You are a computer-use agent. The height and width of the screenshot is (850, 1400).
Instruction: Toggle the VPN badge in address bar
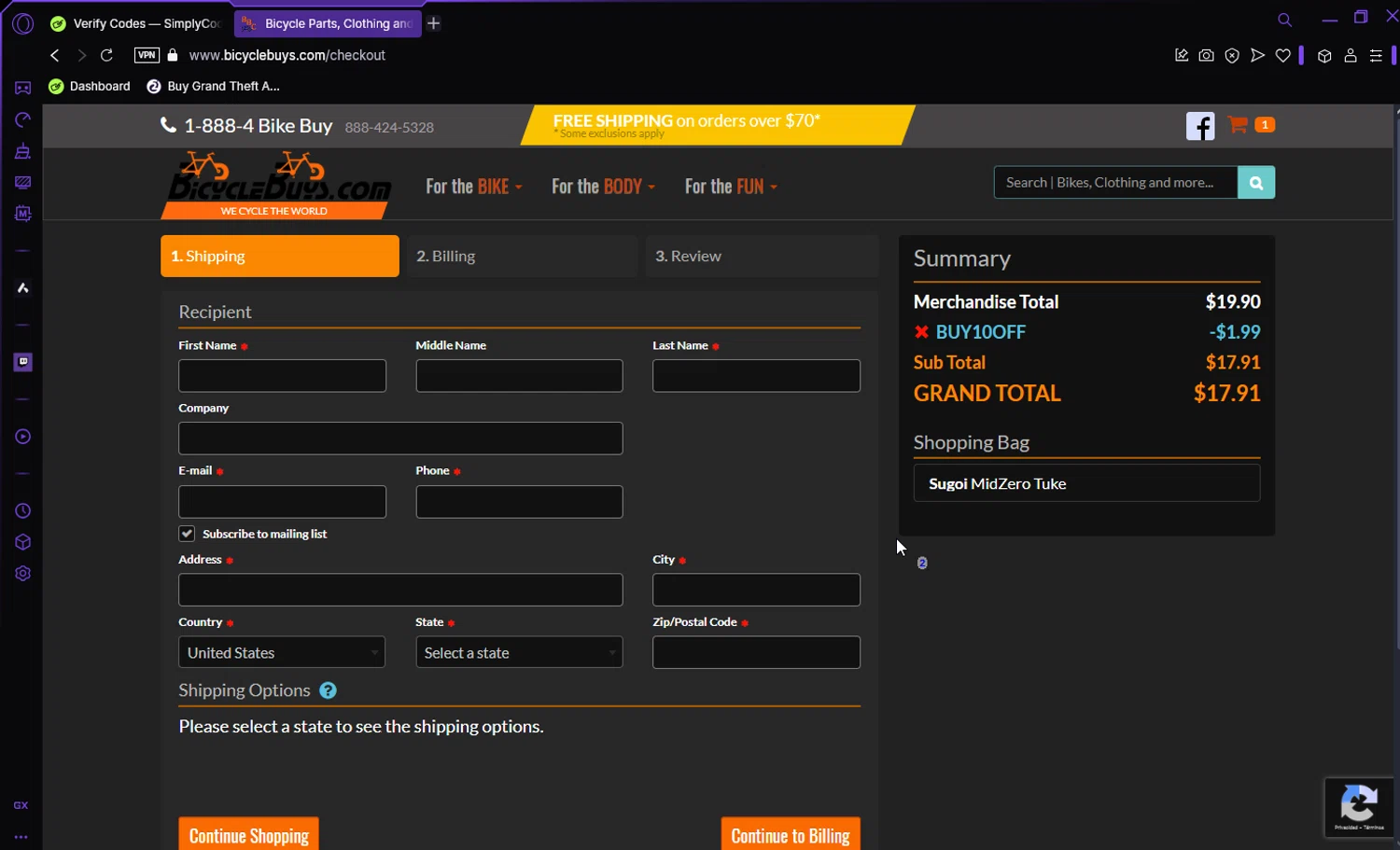point(147,55)
